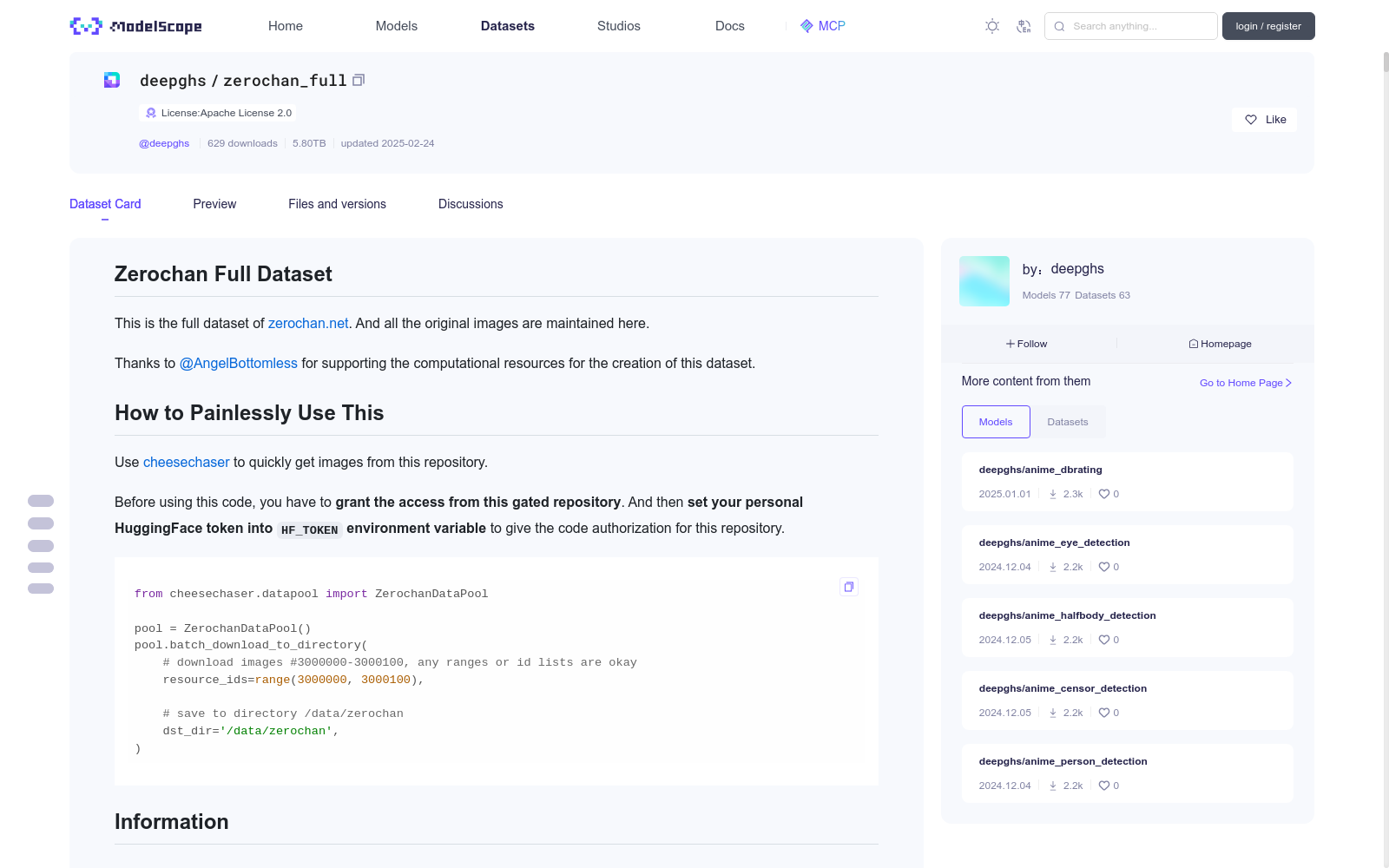
Task: Click the heart icon on anime_censor_detection
Action: (1104, 713)
